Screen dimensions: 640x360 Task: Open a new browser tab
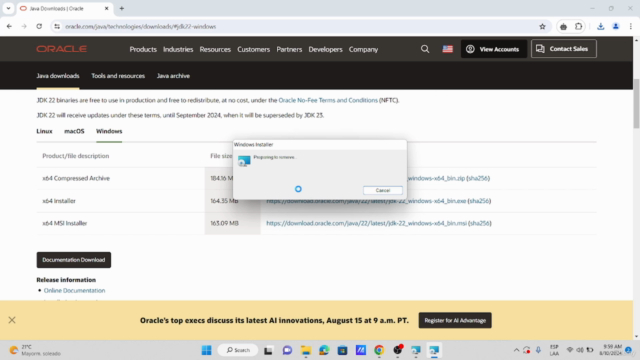[122, 8]
